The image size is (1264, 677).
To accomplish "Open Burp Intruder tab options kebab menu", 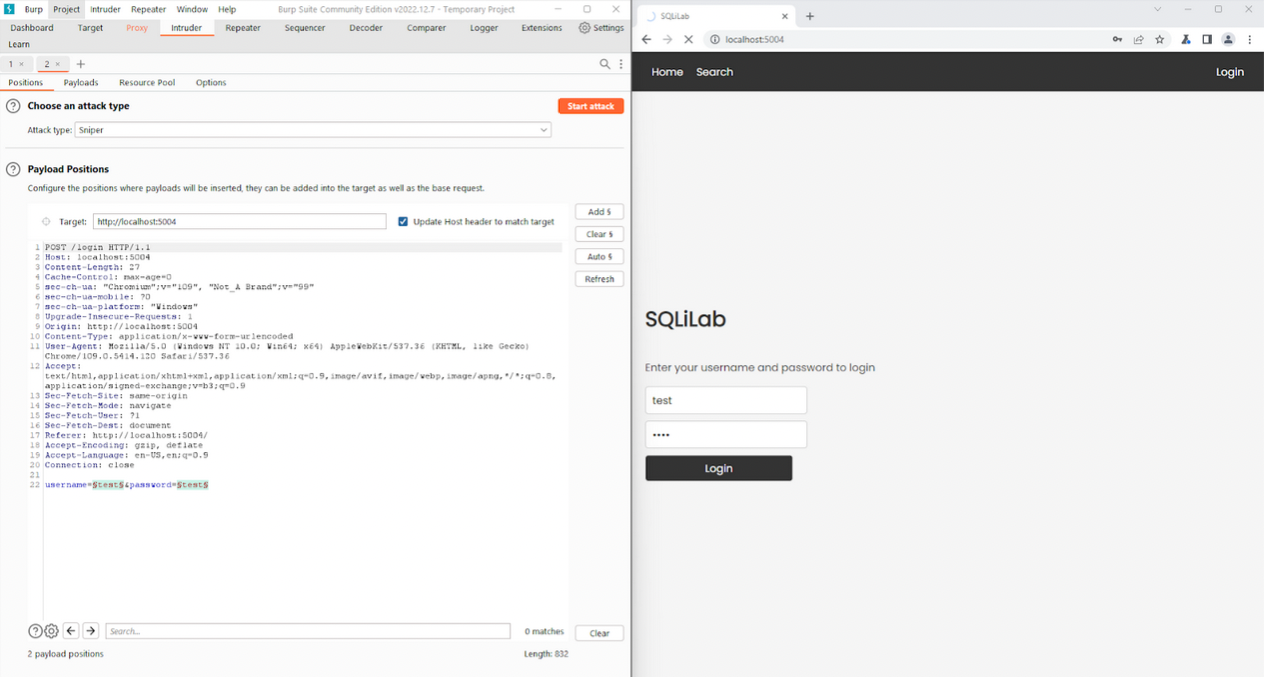I will pyautogui.click(x=621, y=64).
